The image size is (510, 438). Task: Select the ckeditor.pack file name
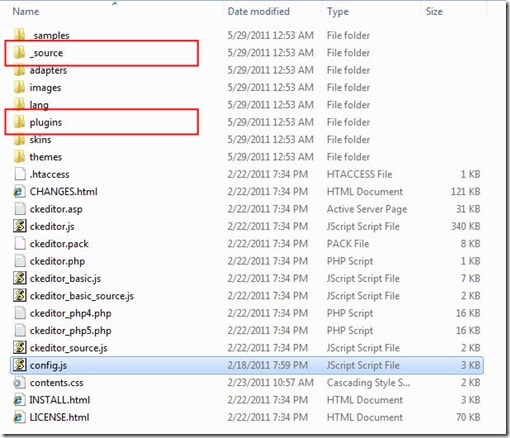pos(59,244)
